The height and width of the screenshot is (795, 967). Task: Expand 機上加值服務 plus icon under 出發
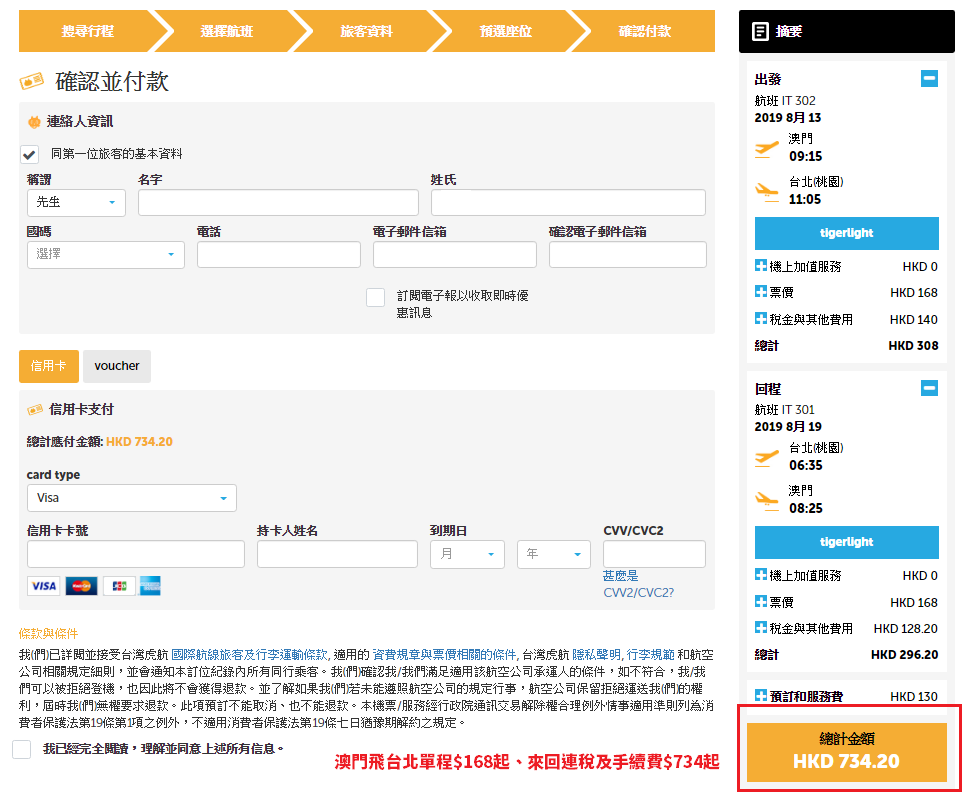point(761,266)
